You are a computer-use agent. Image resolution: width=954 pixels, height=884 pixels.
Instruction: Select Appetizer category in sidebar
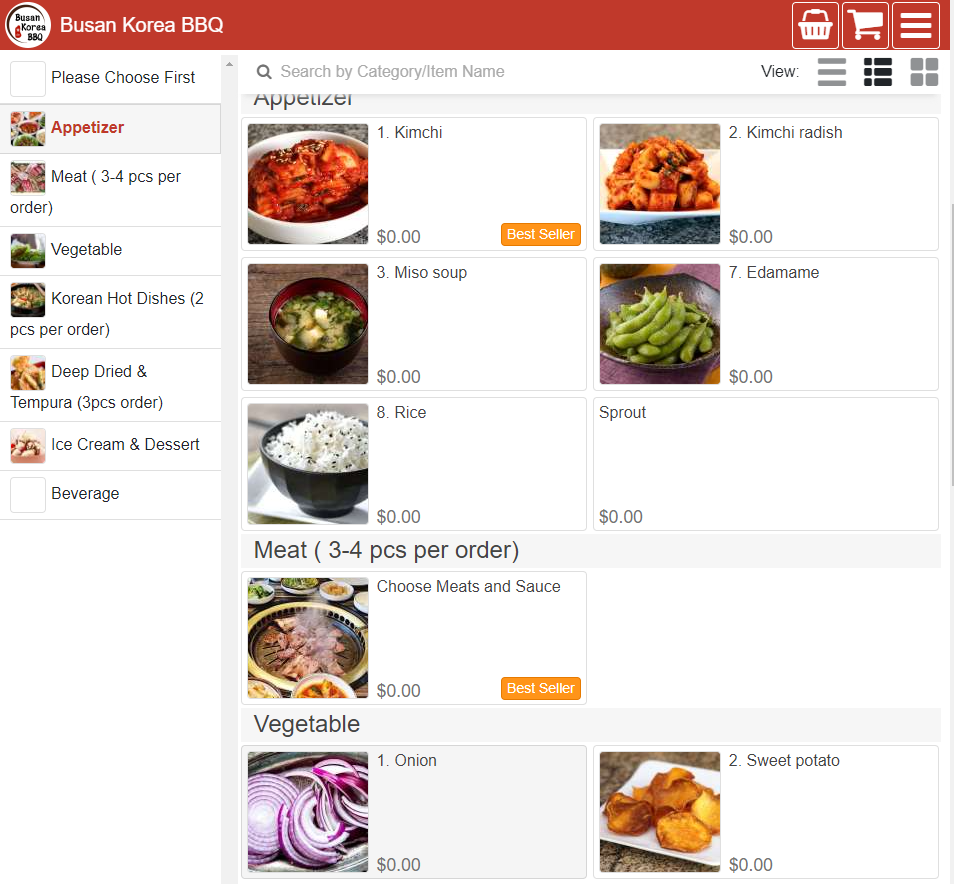tap(88, 128)
